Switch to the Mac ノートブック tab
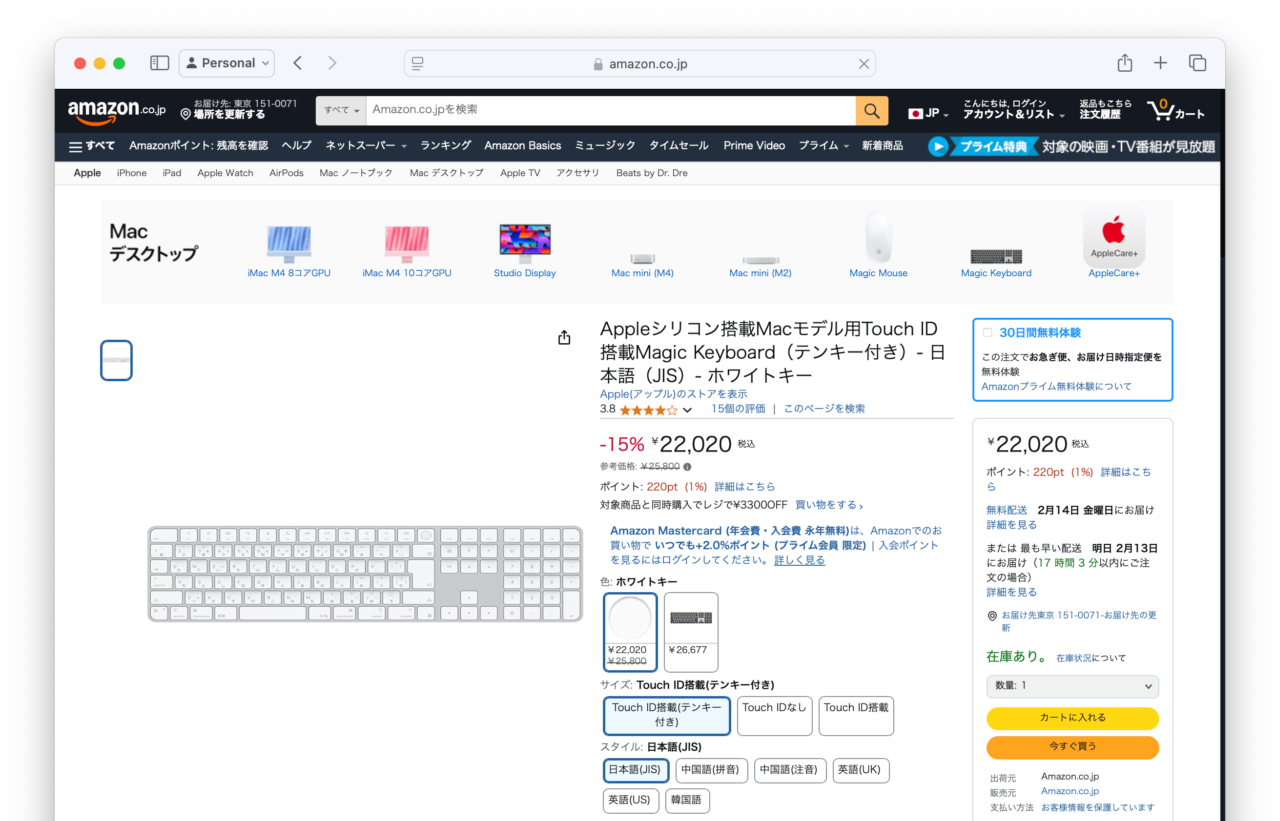Image resolution: width=1280 pixels, height=821 pixels. 356,173
